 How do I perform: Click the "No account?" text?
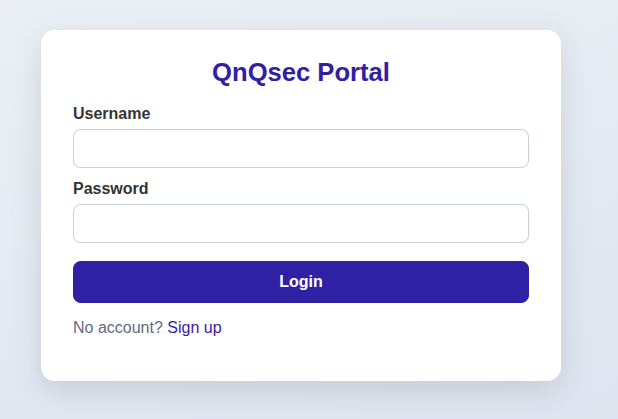pos(117,327)
